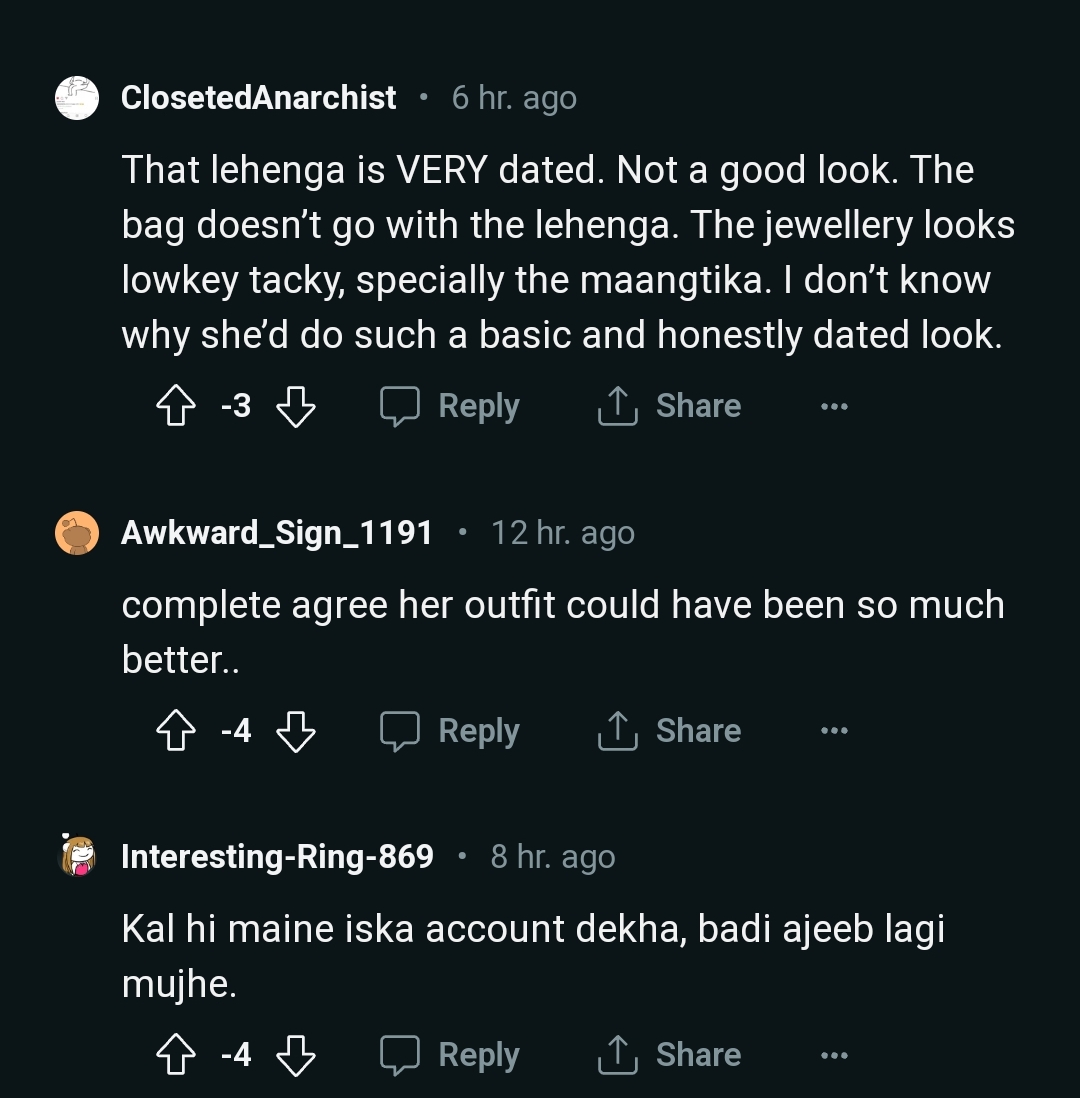Visit ClosetedAnarchist username profile link
This screenshot has height=1098, width=1080.
click(258, 98)
